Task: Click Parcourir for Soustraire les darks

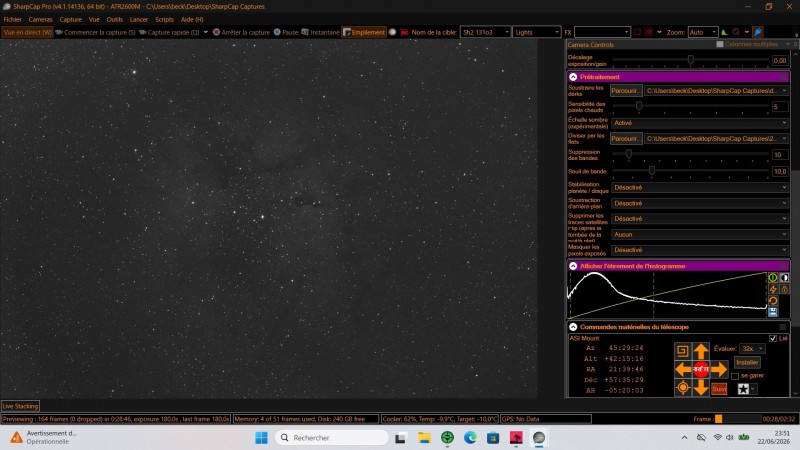Action: tap(626, 91)
